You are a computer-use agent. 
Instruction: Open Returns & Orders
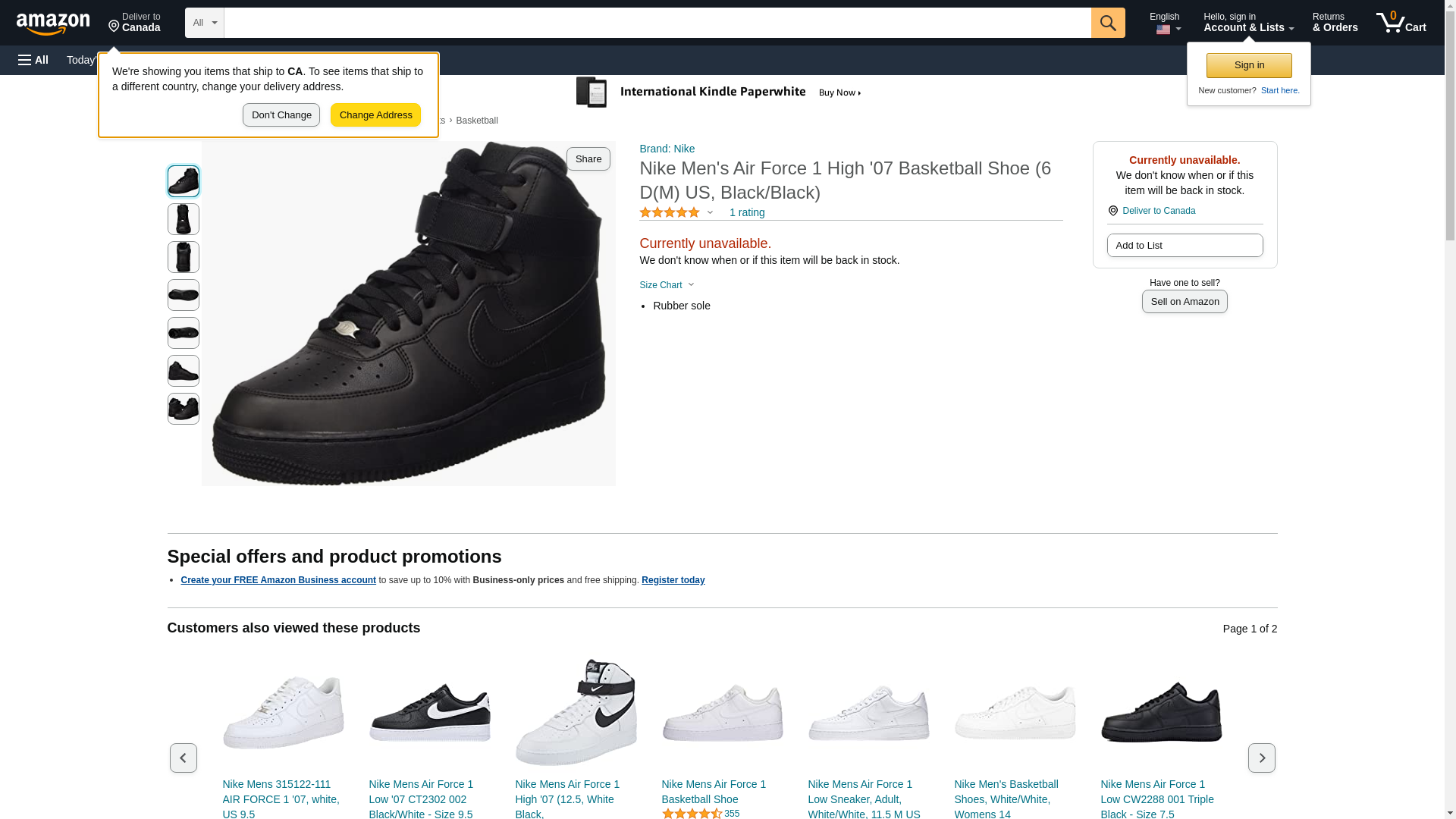tap(1335, 23)
